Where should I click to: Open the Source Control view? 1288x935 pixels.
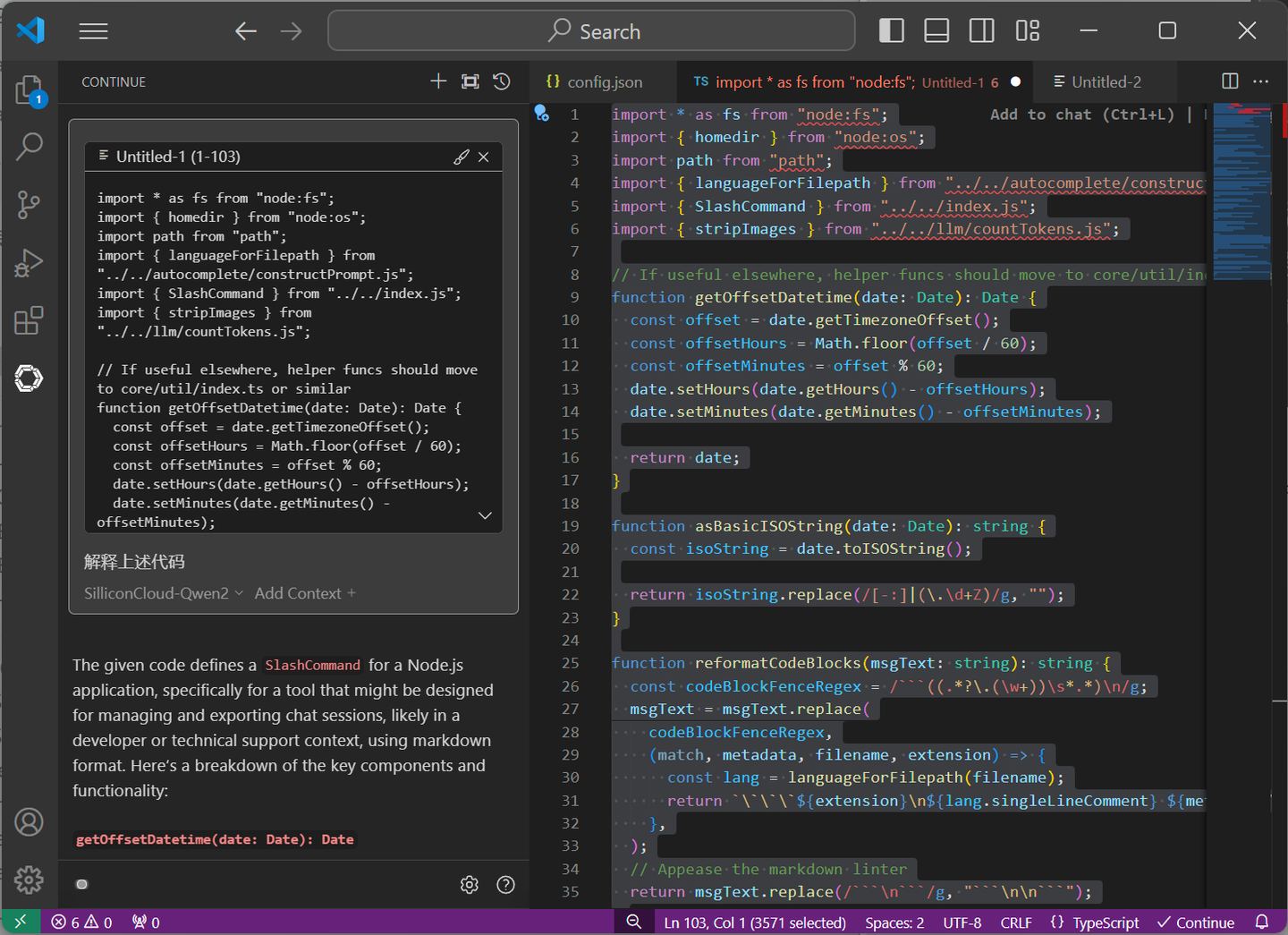(29, 205)
